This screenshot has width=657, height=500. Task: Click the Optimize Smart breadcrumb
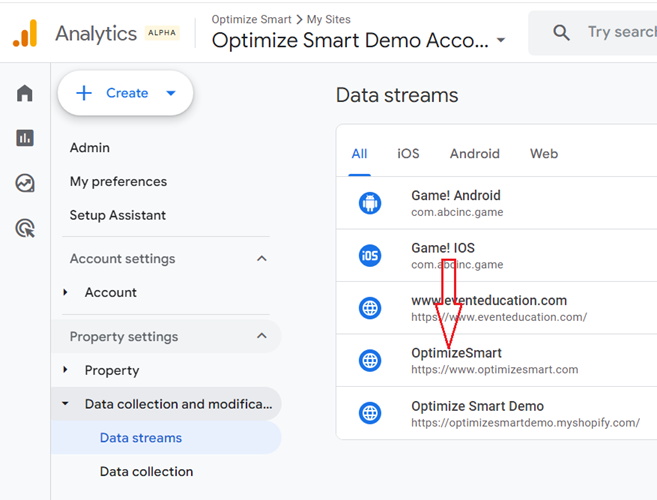click(251, 19)
